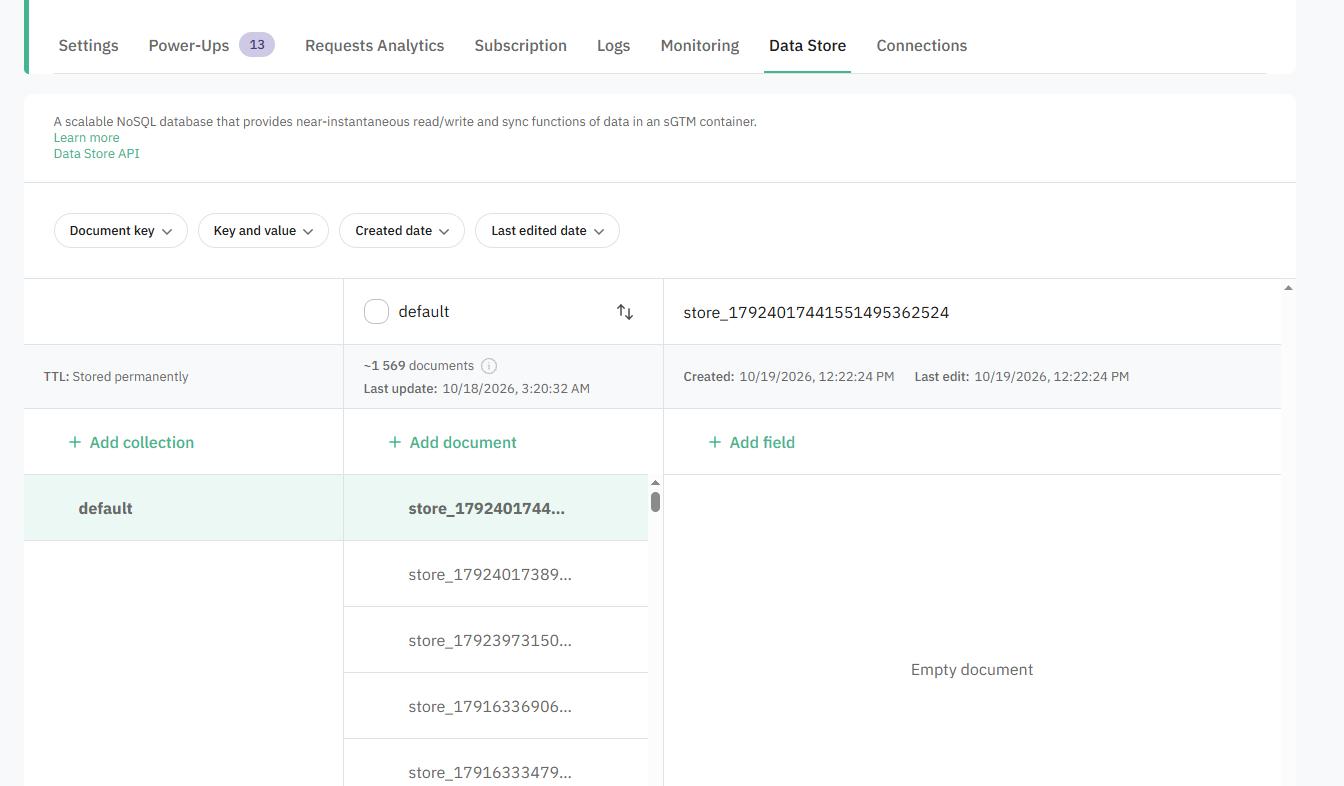Select document store_17924017389...
Image resolution: width=1344 pixels, height=786 pixels.
tap(496, 574)
